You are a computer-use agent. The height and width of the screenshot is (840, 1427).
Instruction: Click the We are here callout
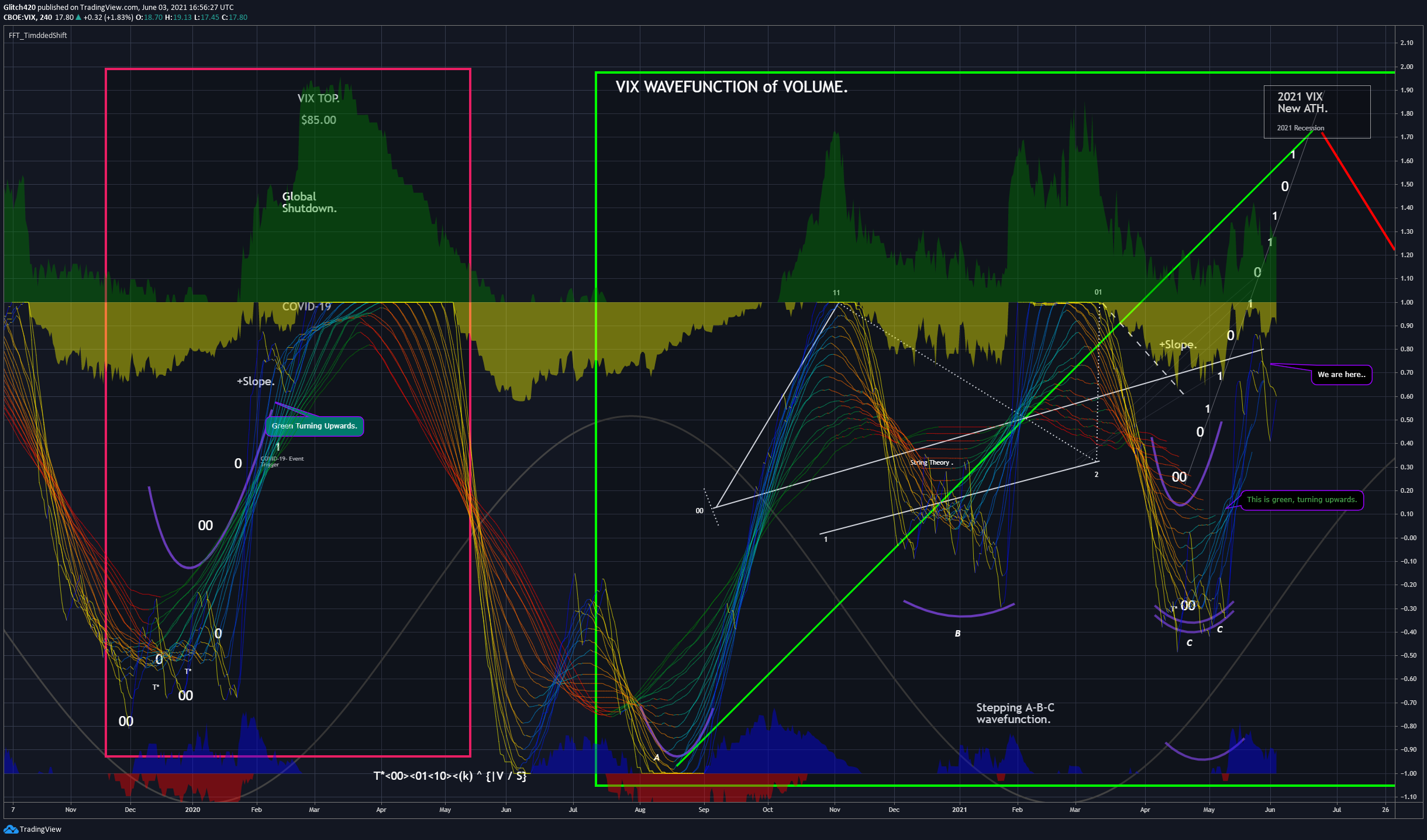[1342, 375]
